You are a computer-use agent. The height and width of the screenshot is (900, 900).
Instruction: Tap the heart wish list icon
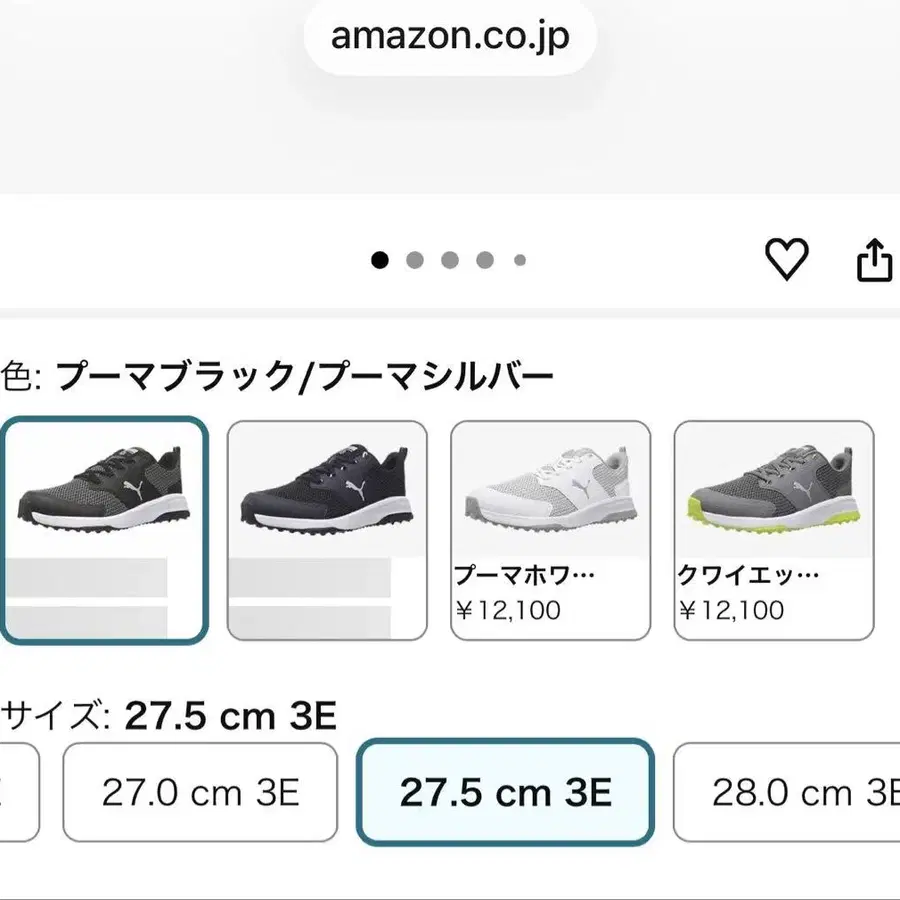(x=786, y=260)
